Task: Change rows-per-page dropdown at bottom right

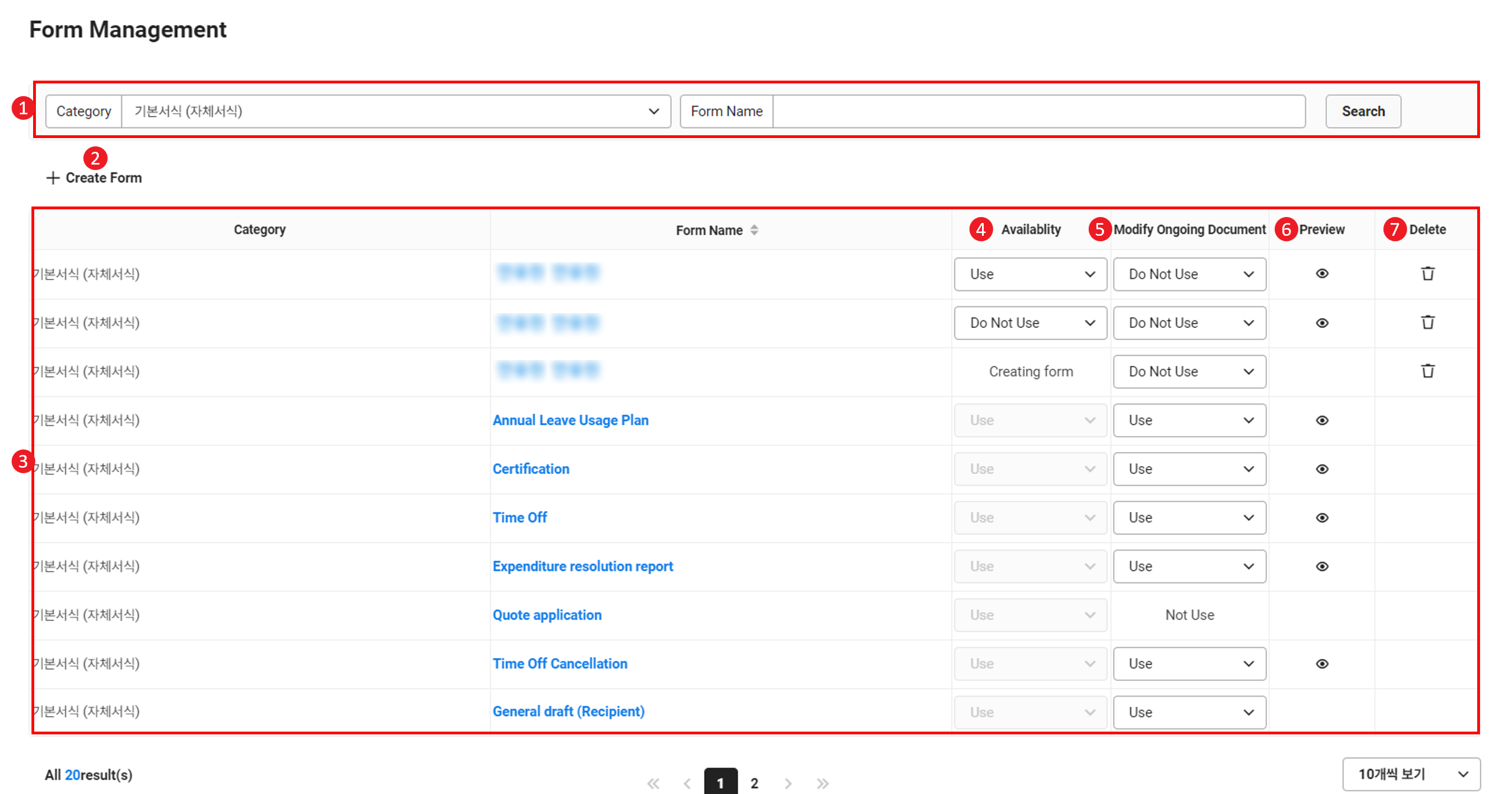Action: coord(1410,774)
